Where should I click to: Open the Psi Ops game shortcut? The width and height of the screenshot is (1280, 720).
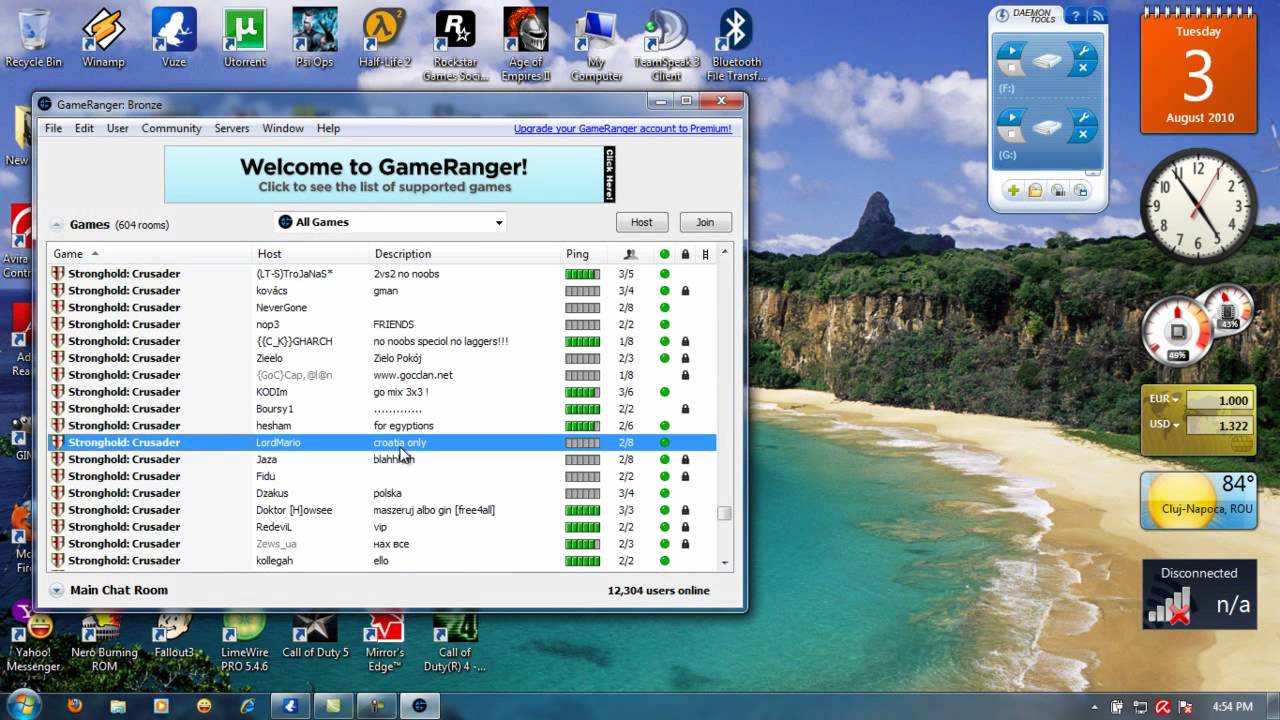click(x=314, y=38)
